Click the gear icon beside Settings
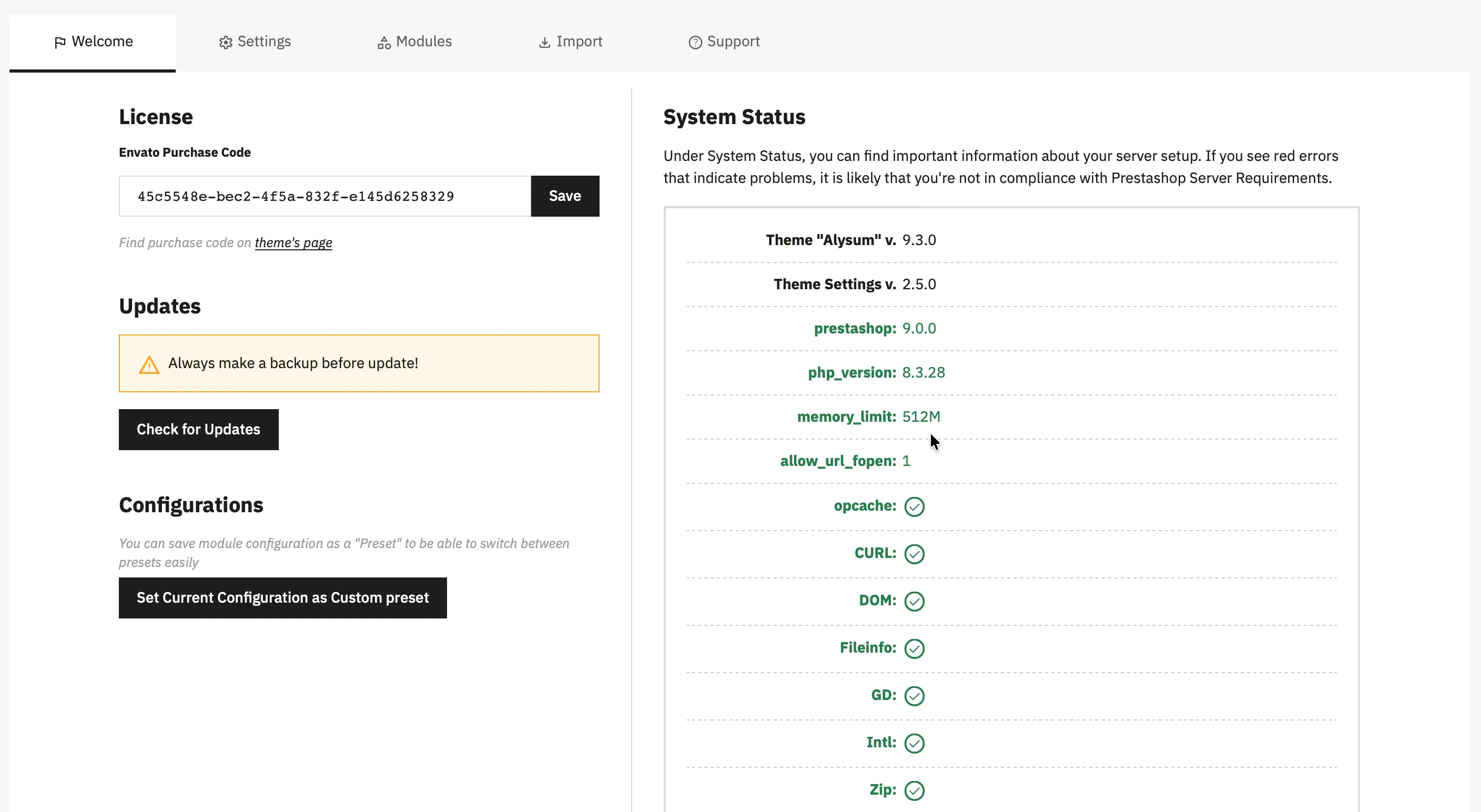Viewport: 1481px width, 812px height. pyautogui.click(x=226, y=43)
